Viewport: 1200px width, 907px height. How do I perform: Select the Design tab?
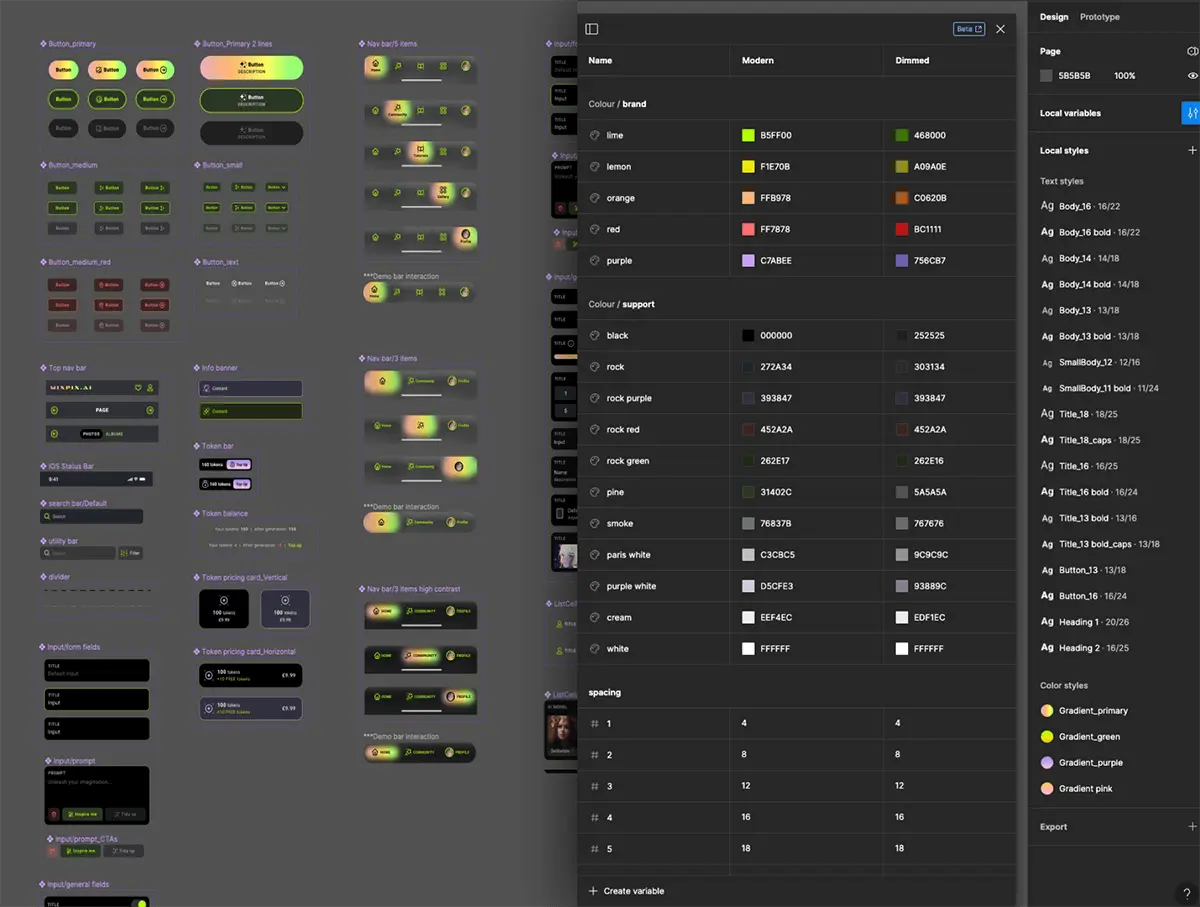coord(1053,17)
